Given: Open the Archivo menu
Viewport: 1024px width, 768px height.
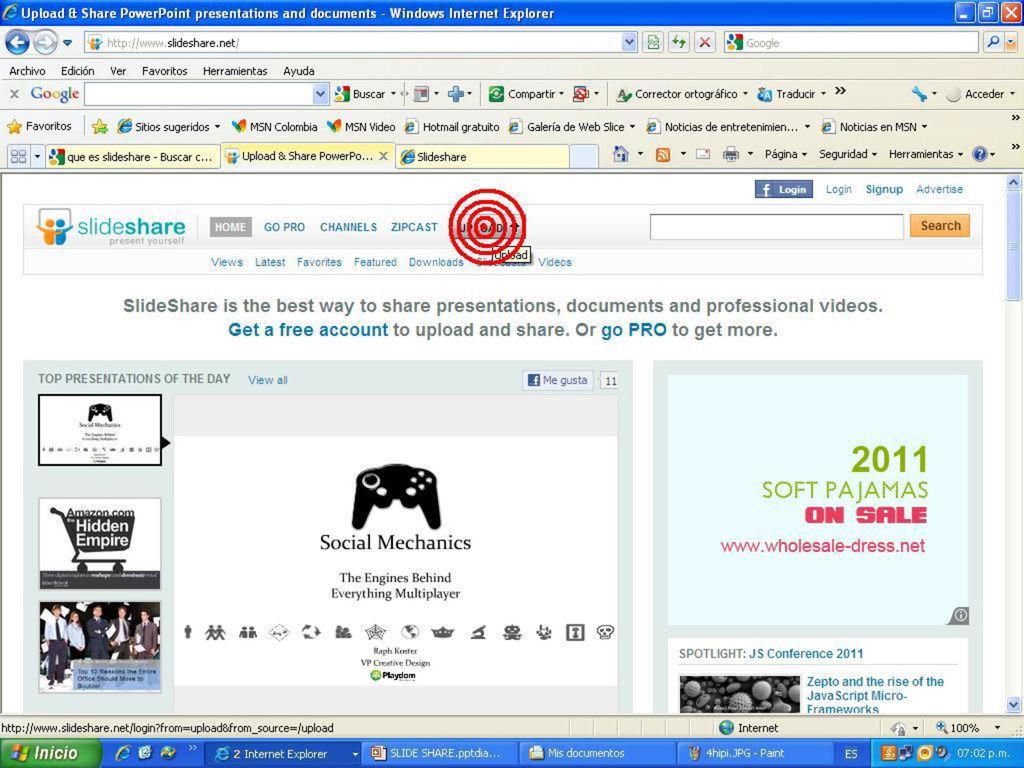Looking at the screenshot, I should pos(27,71).
